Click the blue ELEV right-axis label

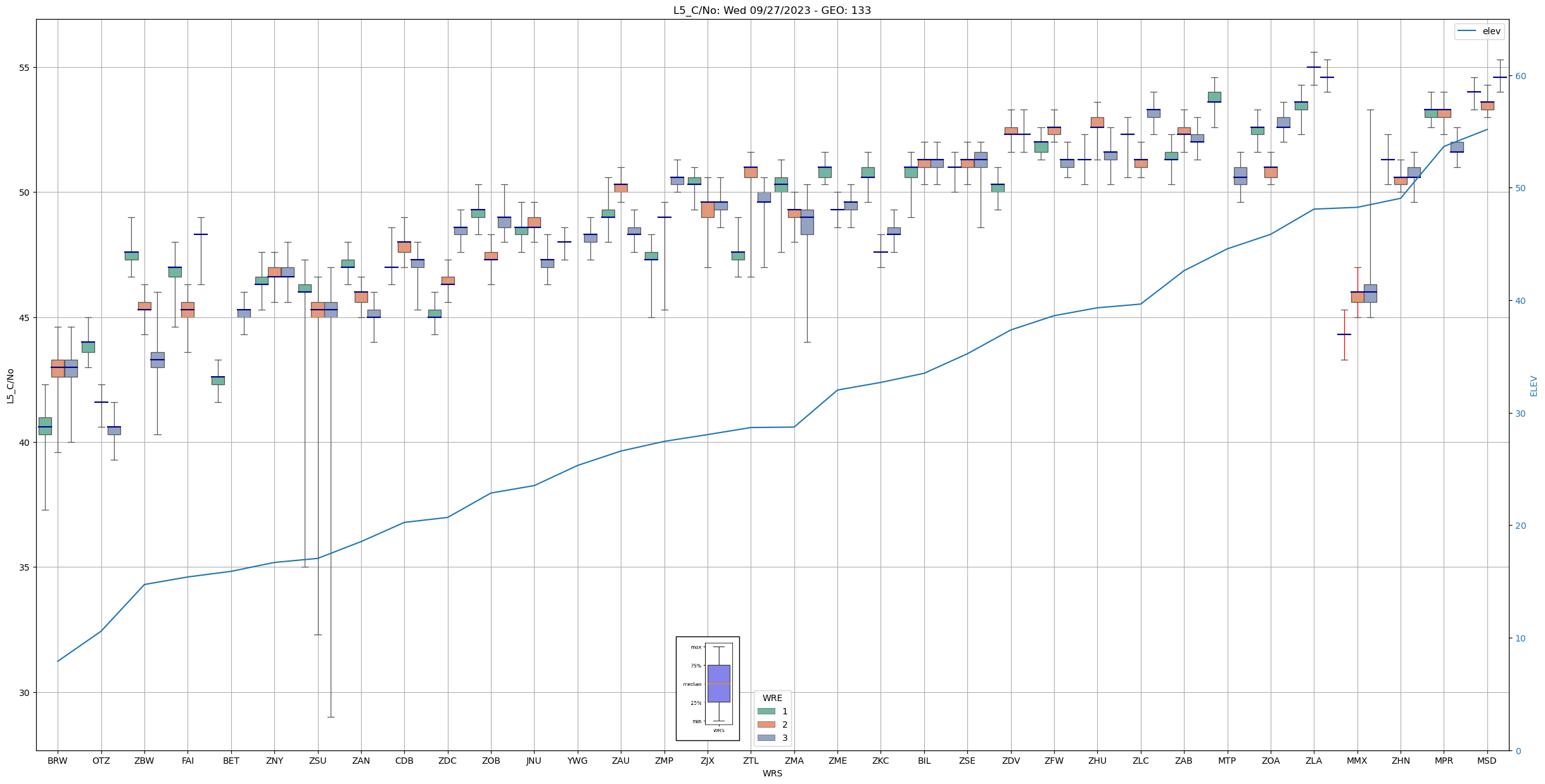tap(1534, 386)
